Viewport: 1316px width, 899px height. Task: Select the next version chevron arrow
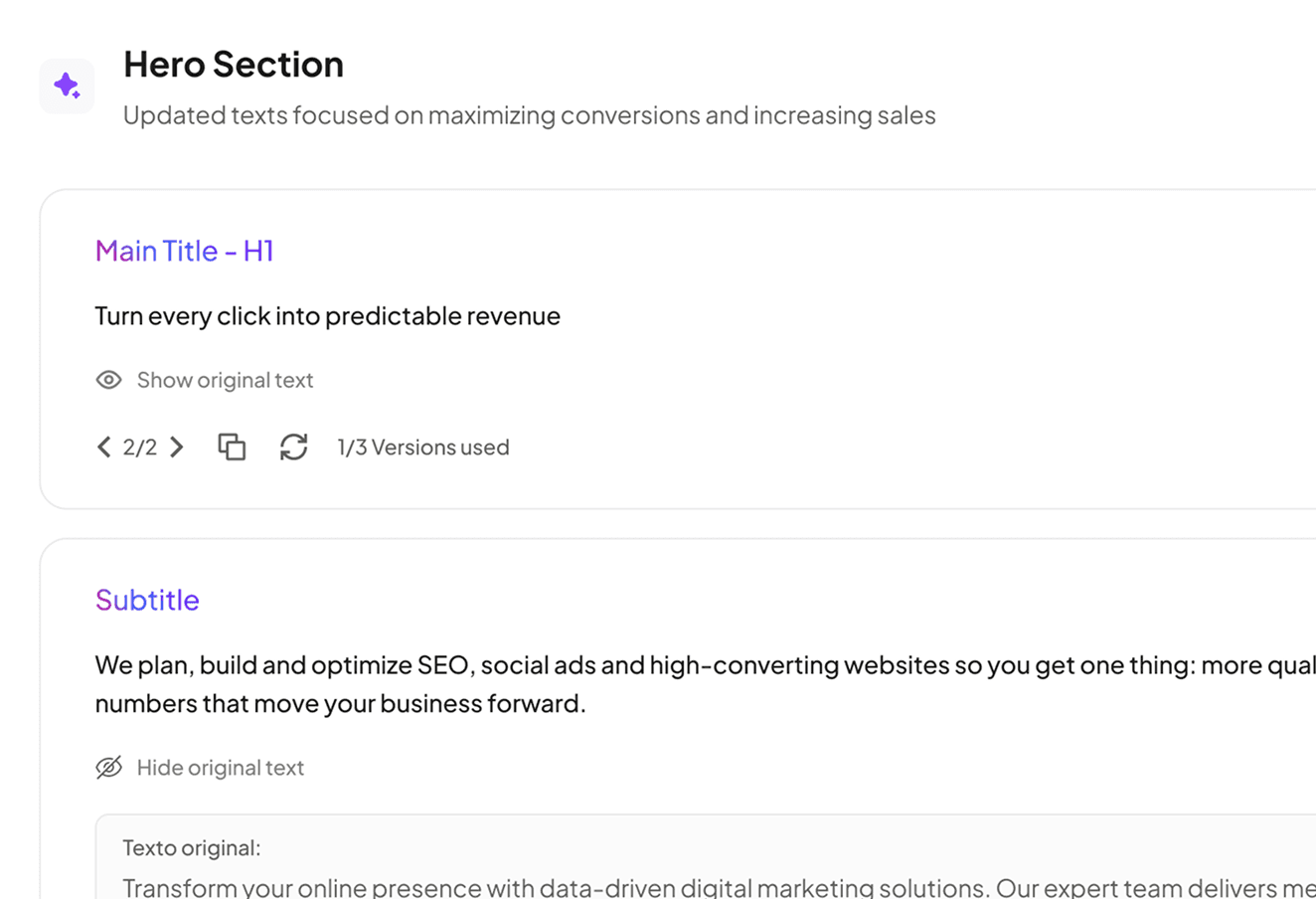(x=176, y=447)
